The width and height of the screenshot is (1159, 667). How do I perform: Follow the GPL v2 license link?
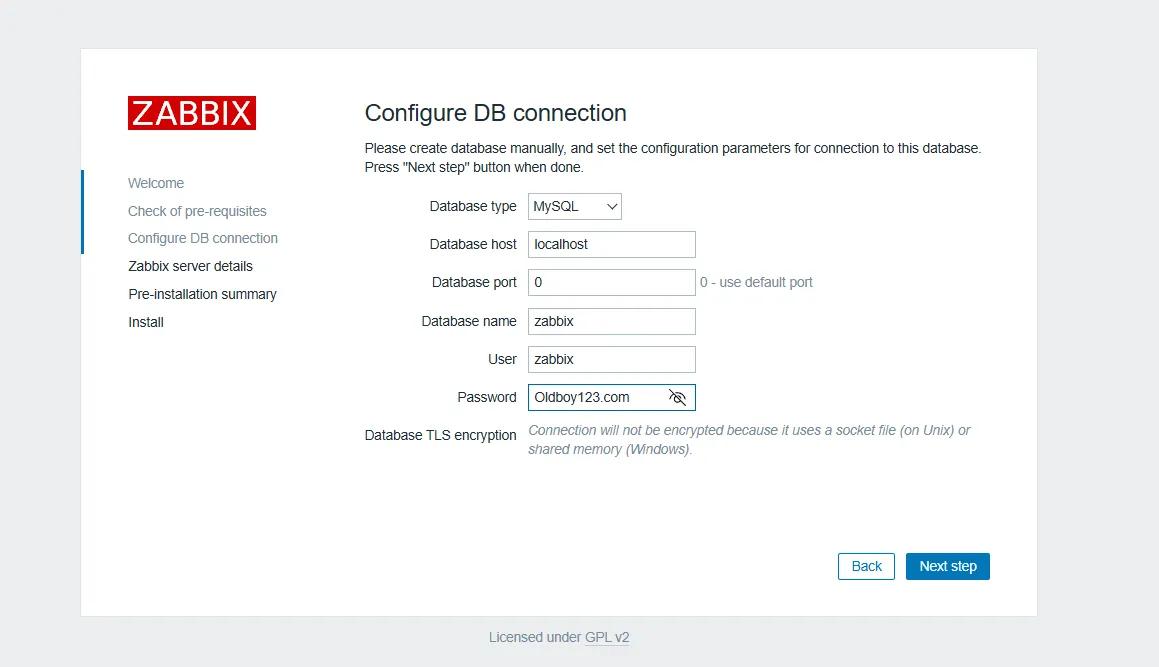[607, 637]
